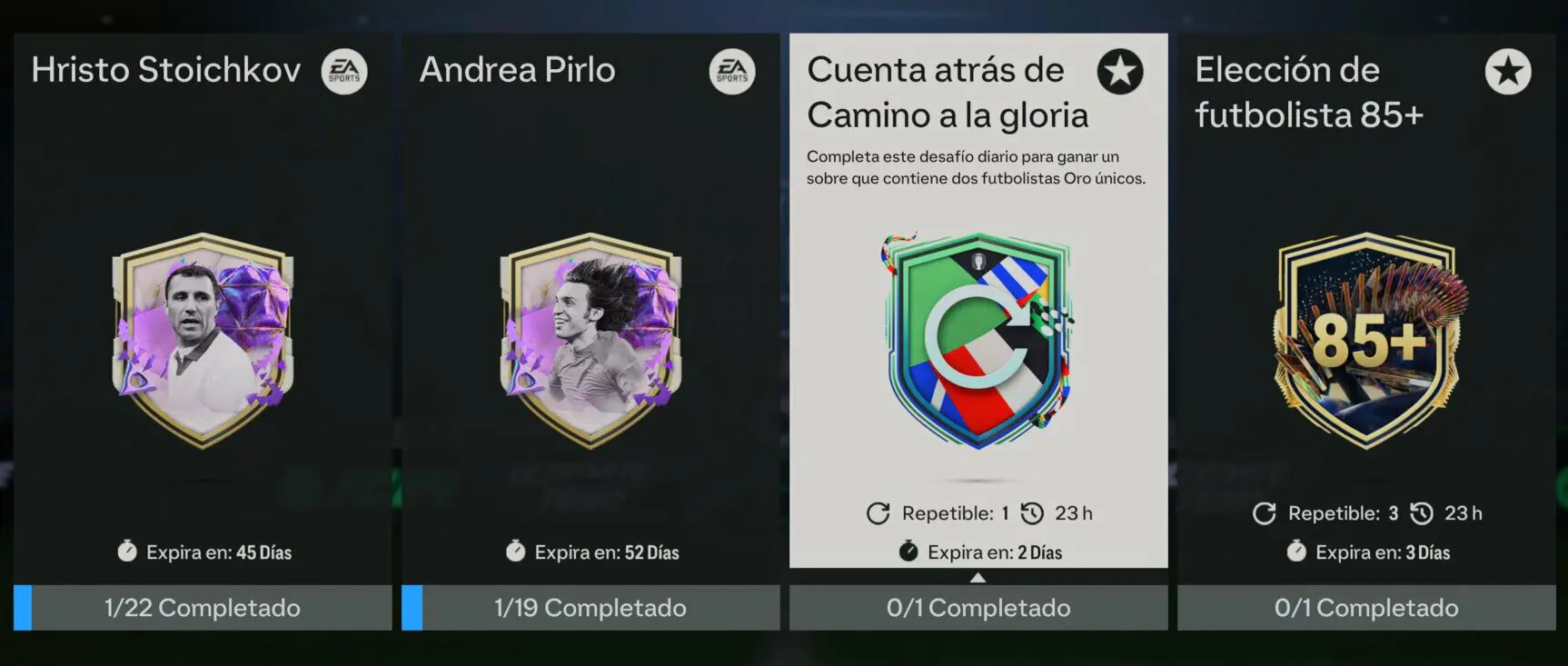Click the stopwatch icon next to 52 Días

[x=515, y=551]
